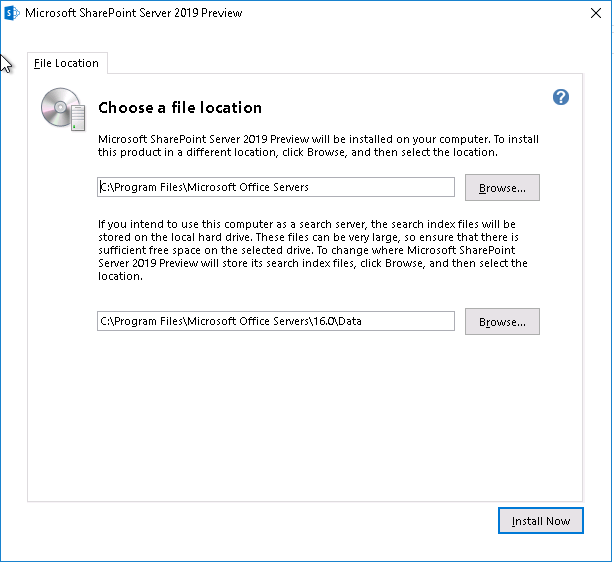Click the heading 'Choose a file location'

tap(180, 108)
